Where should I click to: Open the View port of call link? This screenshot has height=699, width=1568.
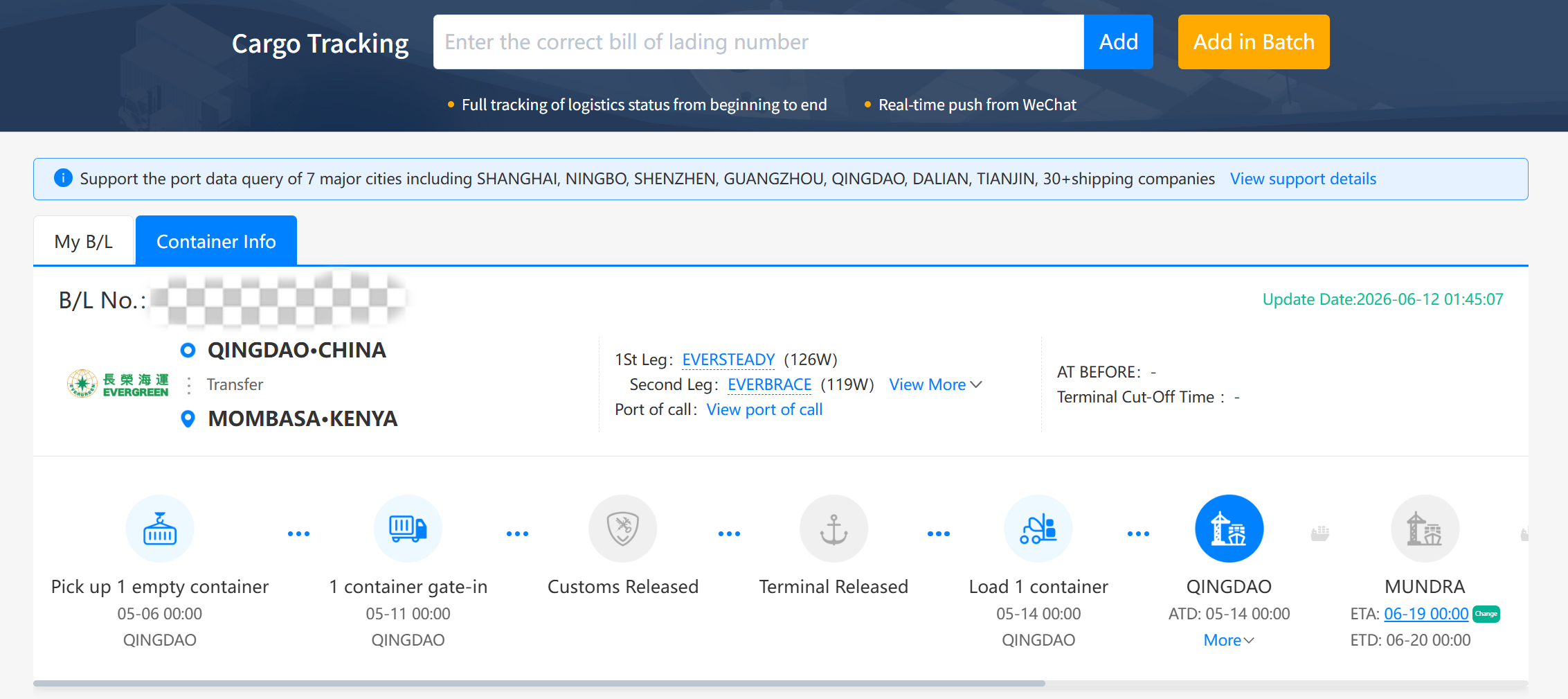pyautogui.click(x=764, y=409)
